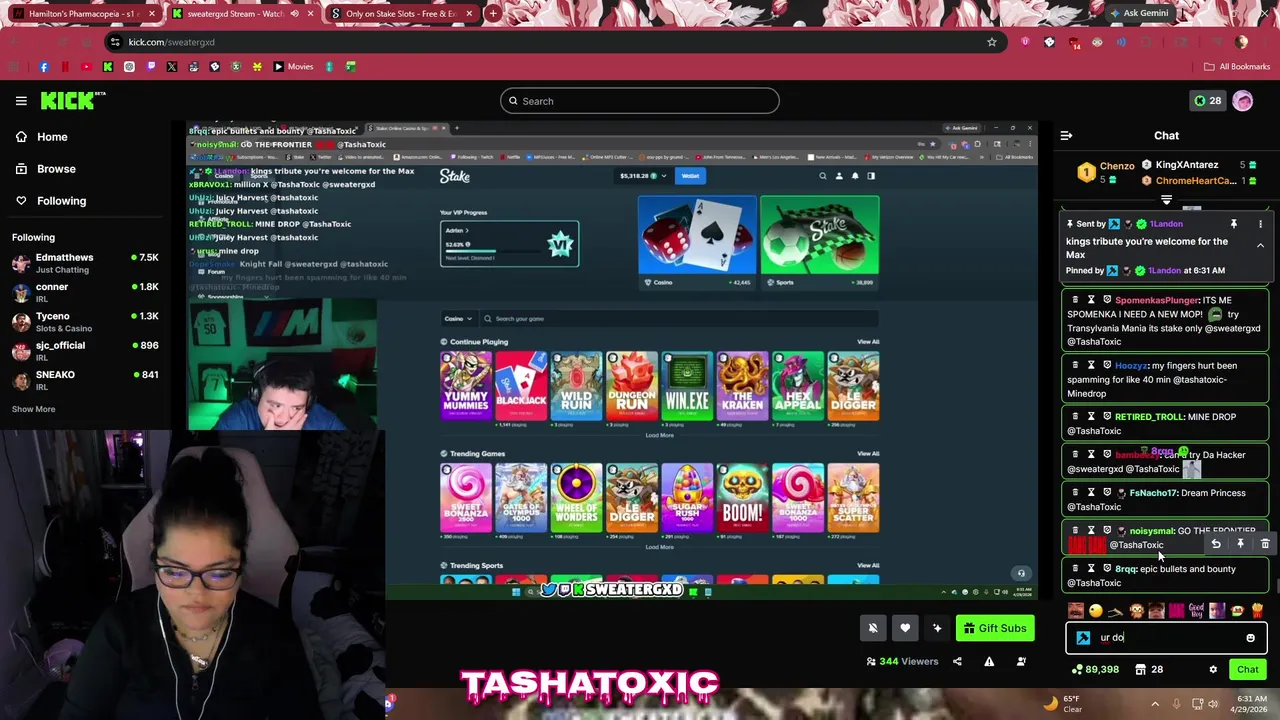Viewport: 1280px width, 720px height.
Task: Open YouTube bookmark
Action: tap(86, 67)
